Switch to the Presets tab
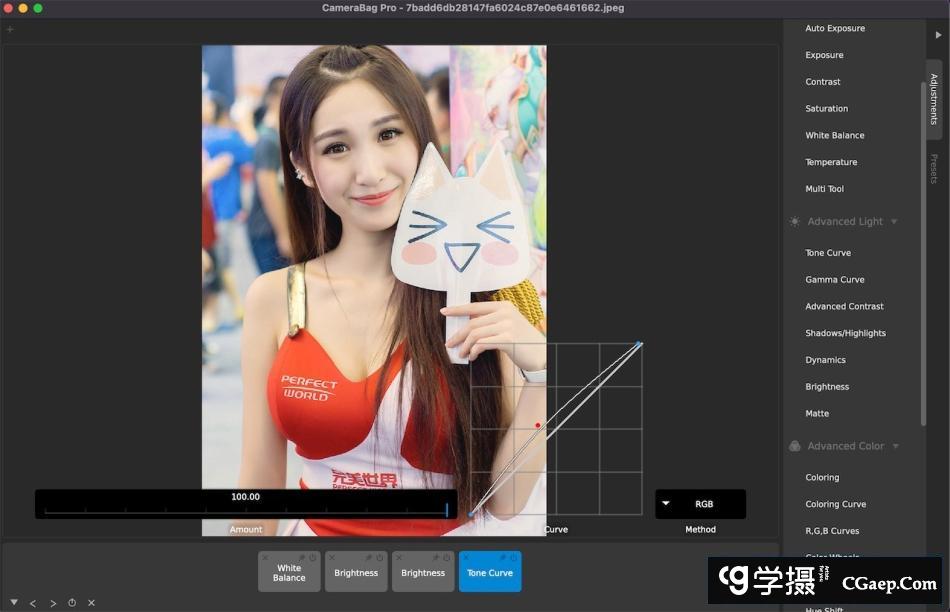This screenshot has height=612, width=950. [x=934, y=168]
